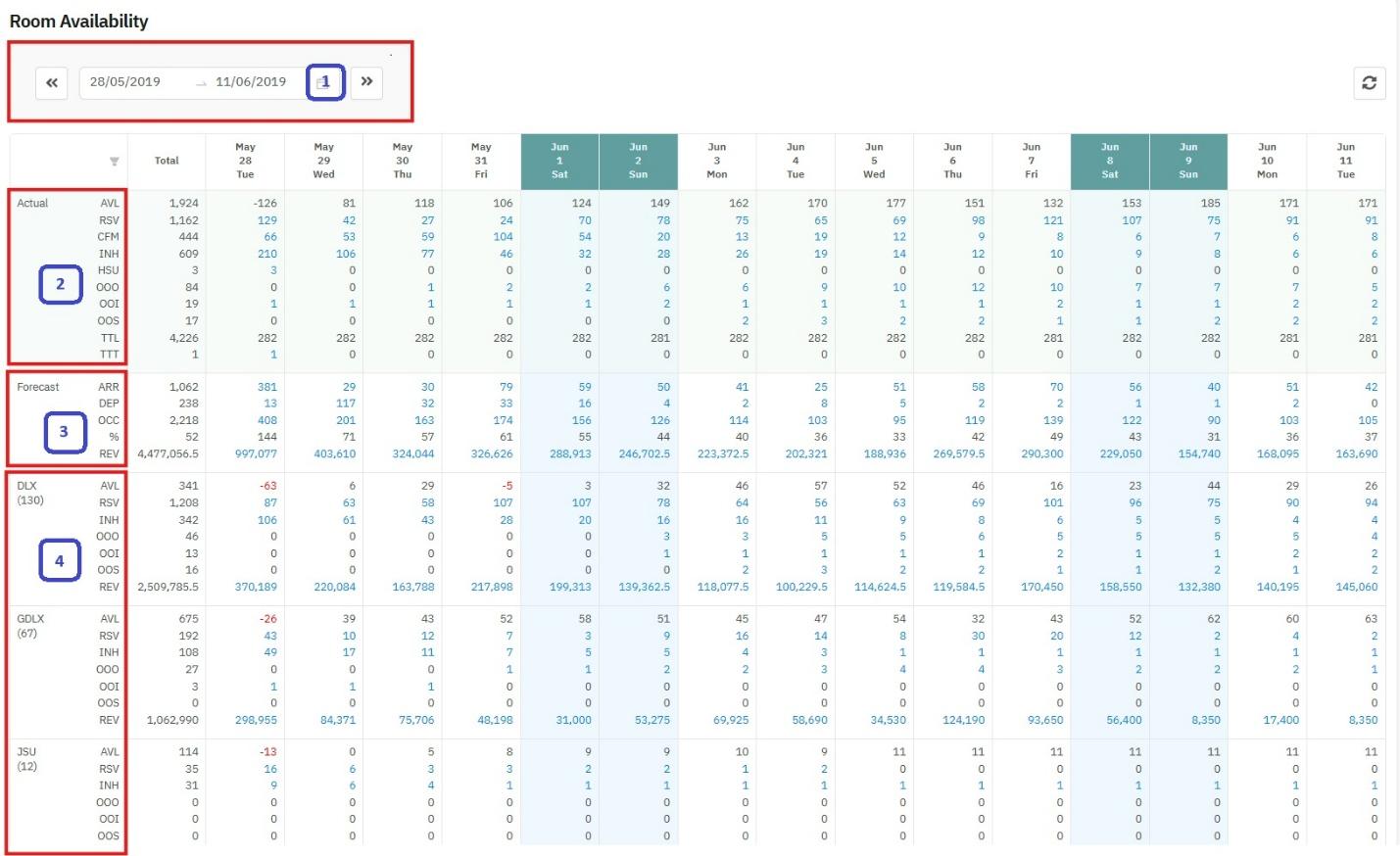Go to the previous date range

click(x=52, y=83)
